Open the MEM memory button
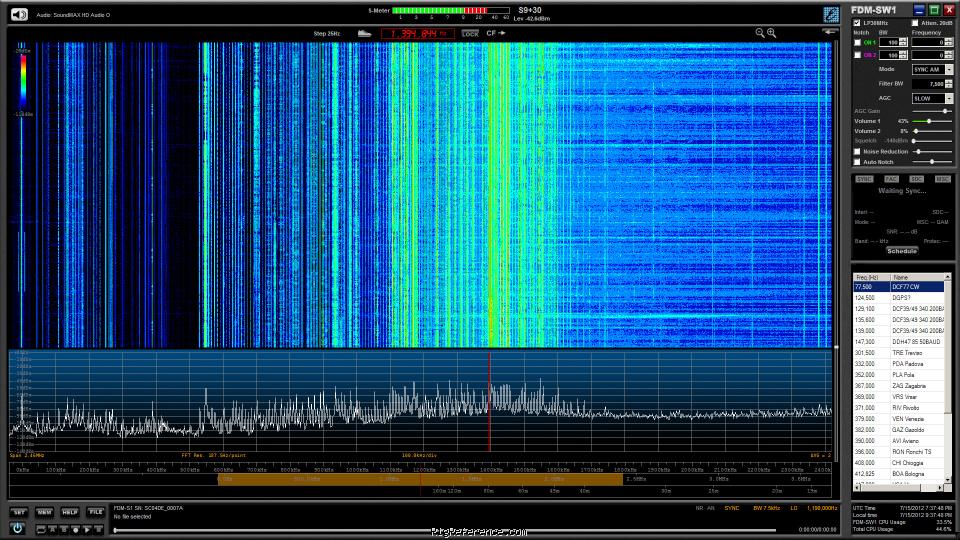960x540 pixels. pyautogui.click(x=45, y=512)
